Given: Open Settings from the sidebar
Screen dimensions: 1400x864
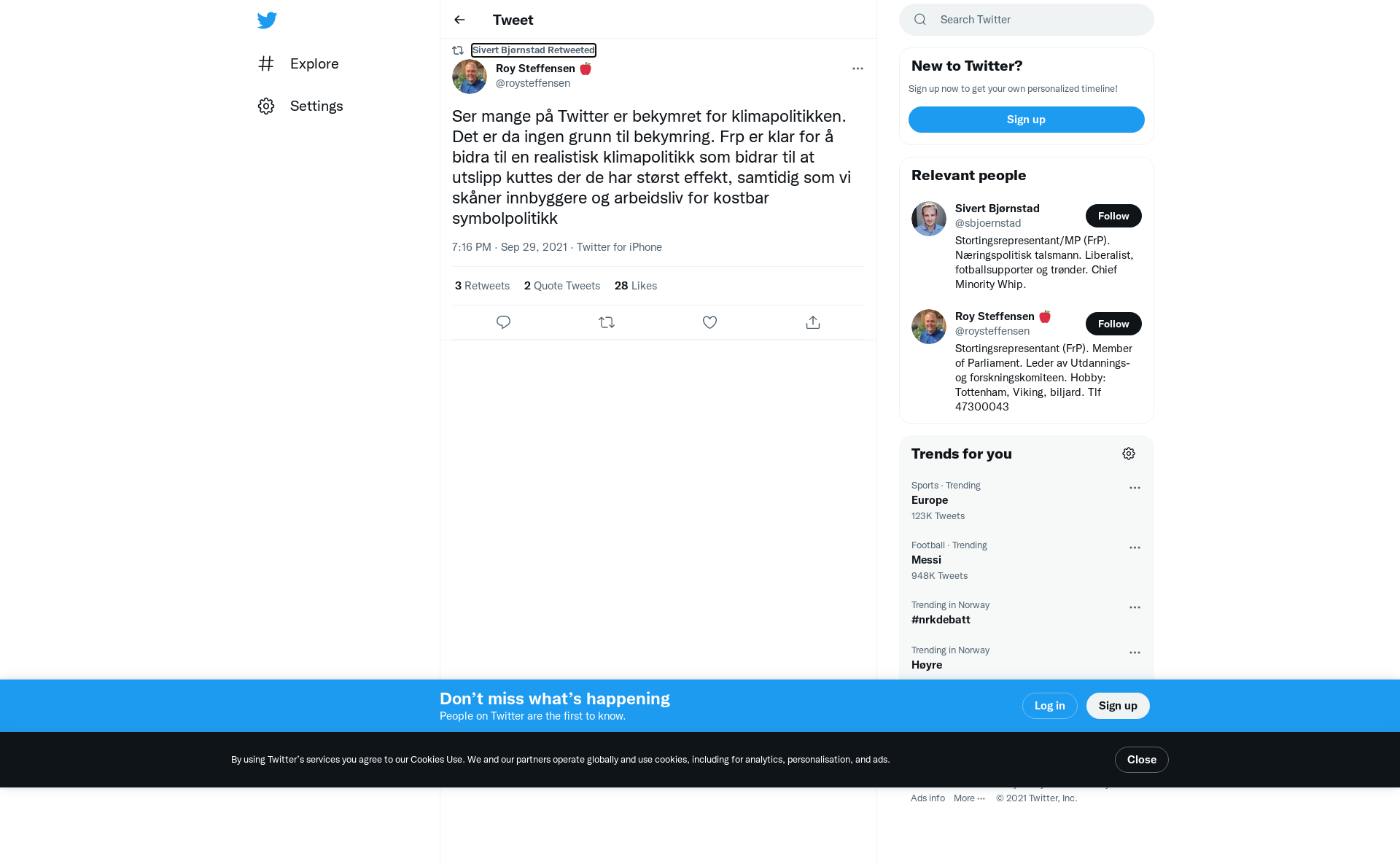Looking at the screenshot, I should (x=300, y=106).
